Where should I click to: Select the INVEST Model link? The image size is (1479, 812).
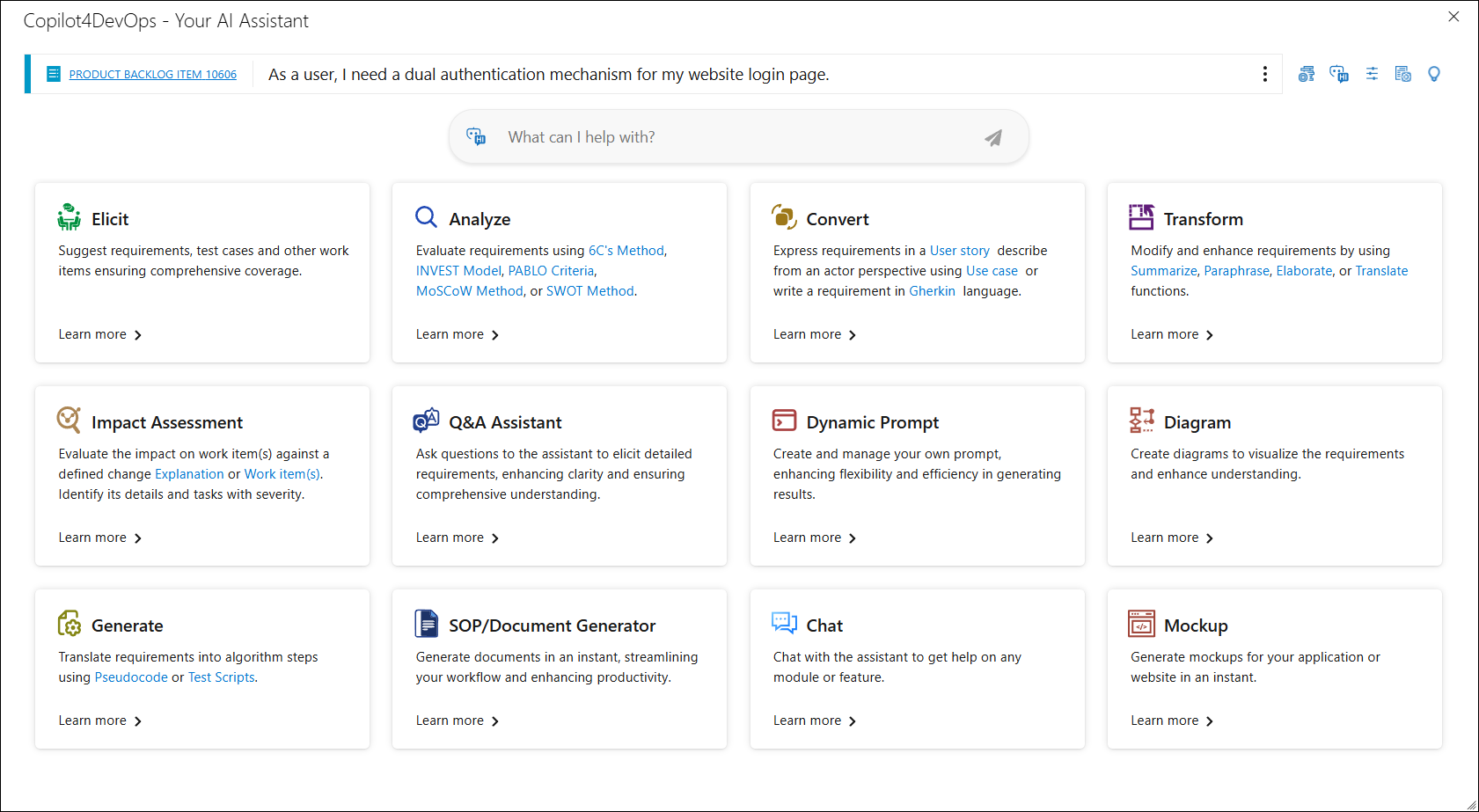point(458,271)
